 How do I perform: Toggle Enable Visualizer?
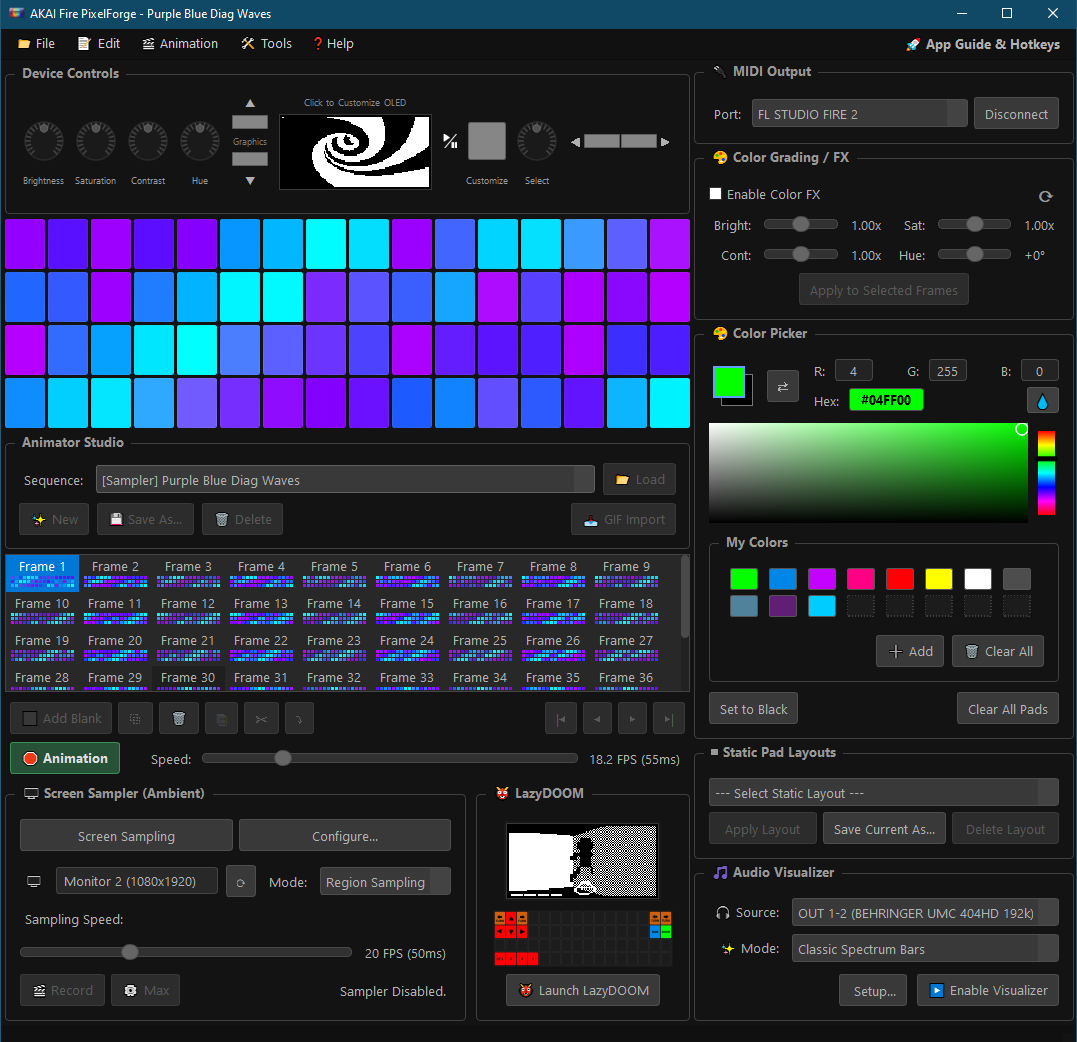tap(988, 990)
